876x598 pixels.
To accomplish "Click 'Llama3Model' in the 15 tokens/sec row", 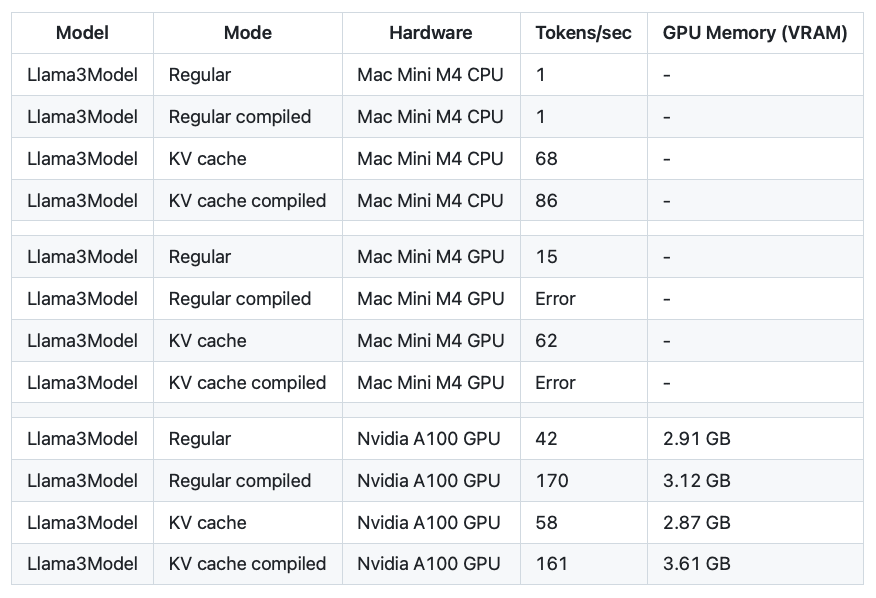I will pyautogui.click(x=82, y=257).
